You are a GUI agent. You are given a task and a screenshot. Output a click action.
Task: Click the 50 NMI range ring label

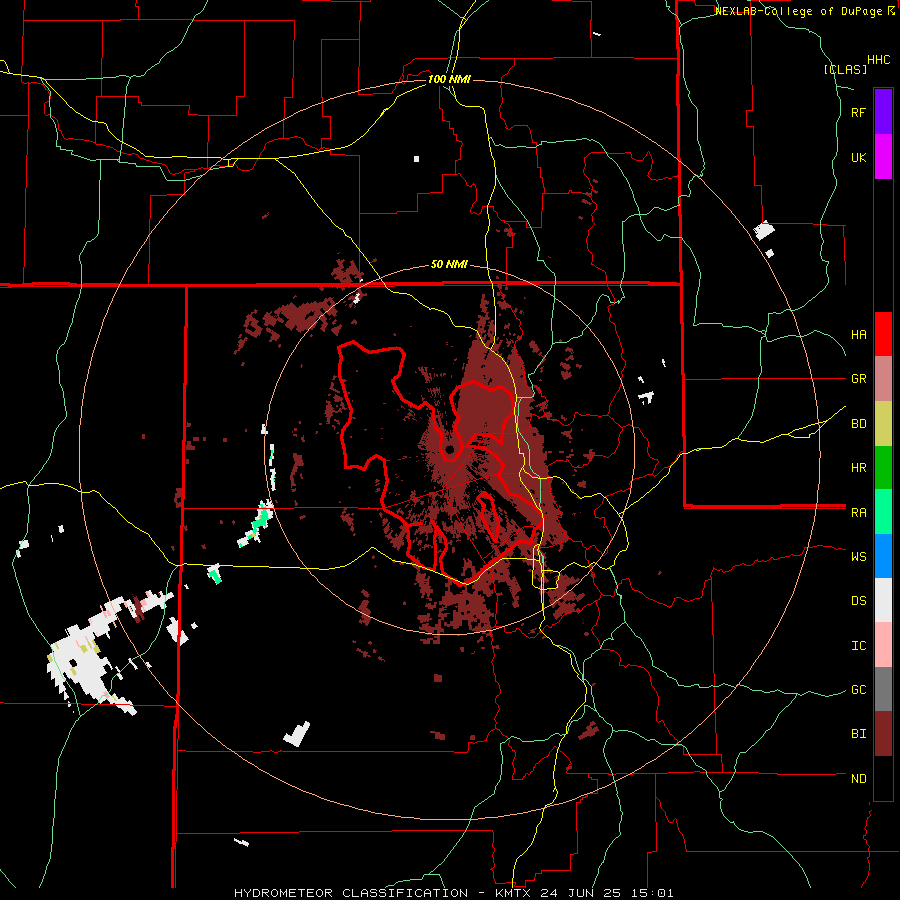[x=449, y=265]
